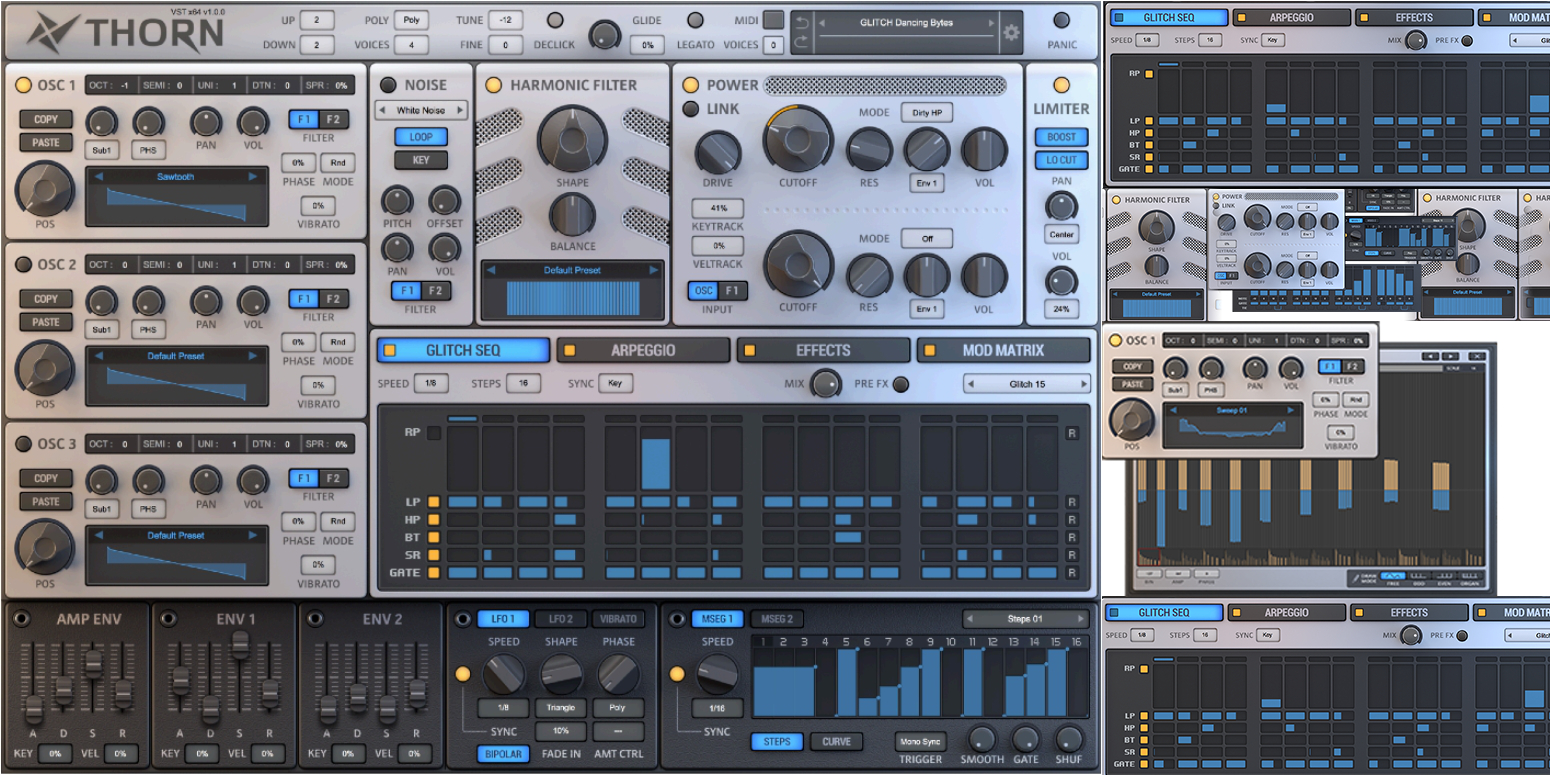Open the limiter PAN Center value box

[x=1061, y=234]
